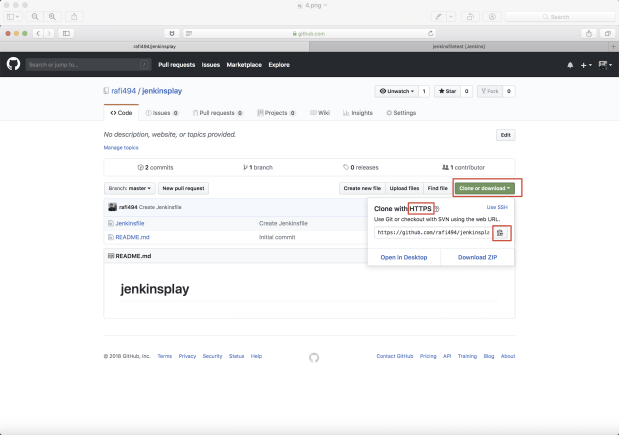Click the New pull request button
The image size is (619, 435).
click(x=184, y=188)
